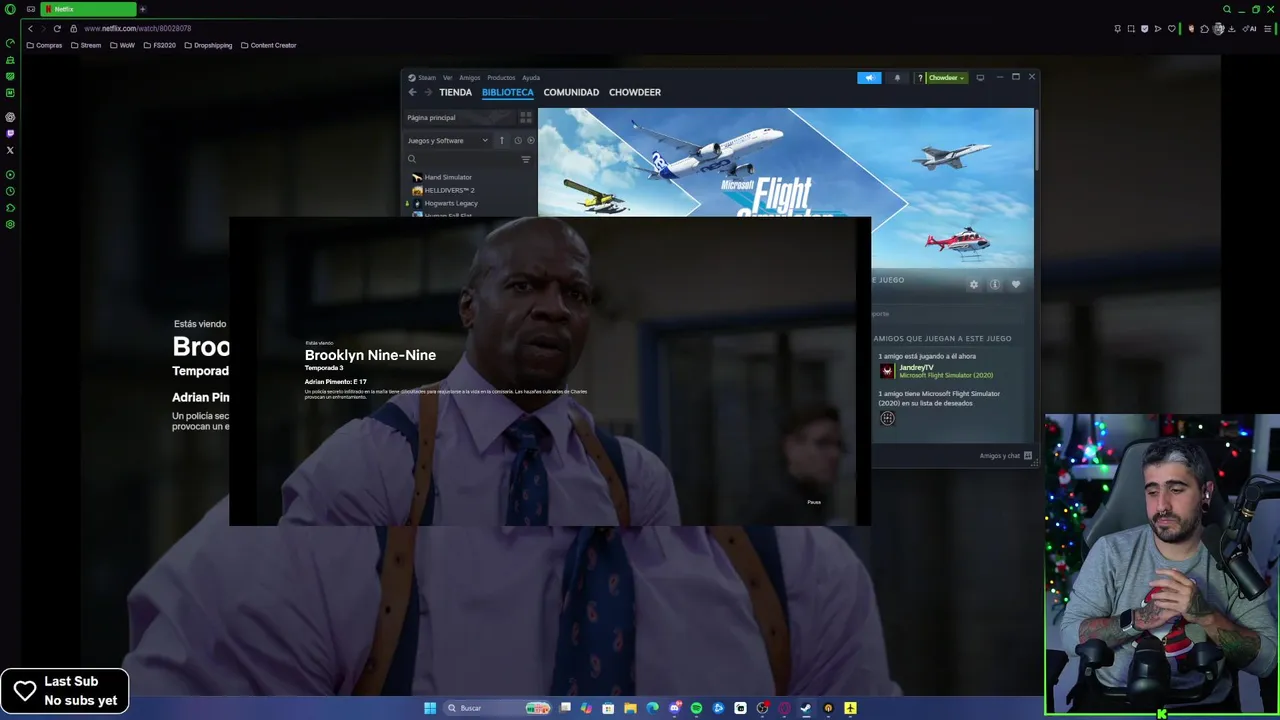Filter Steam library by recent activity clock

click(518, 141)
